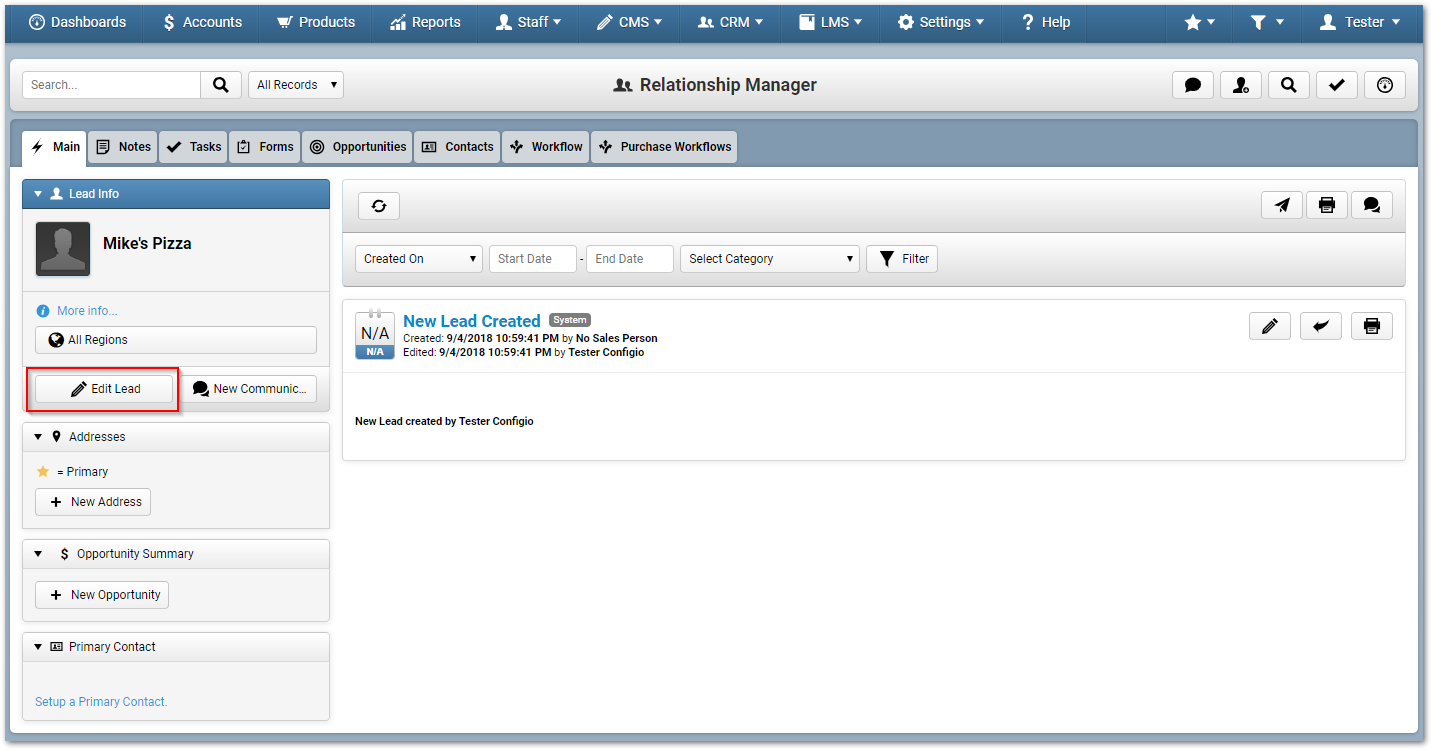Click the dashboard gauge icon in header

[x=1385, y=85]
